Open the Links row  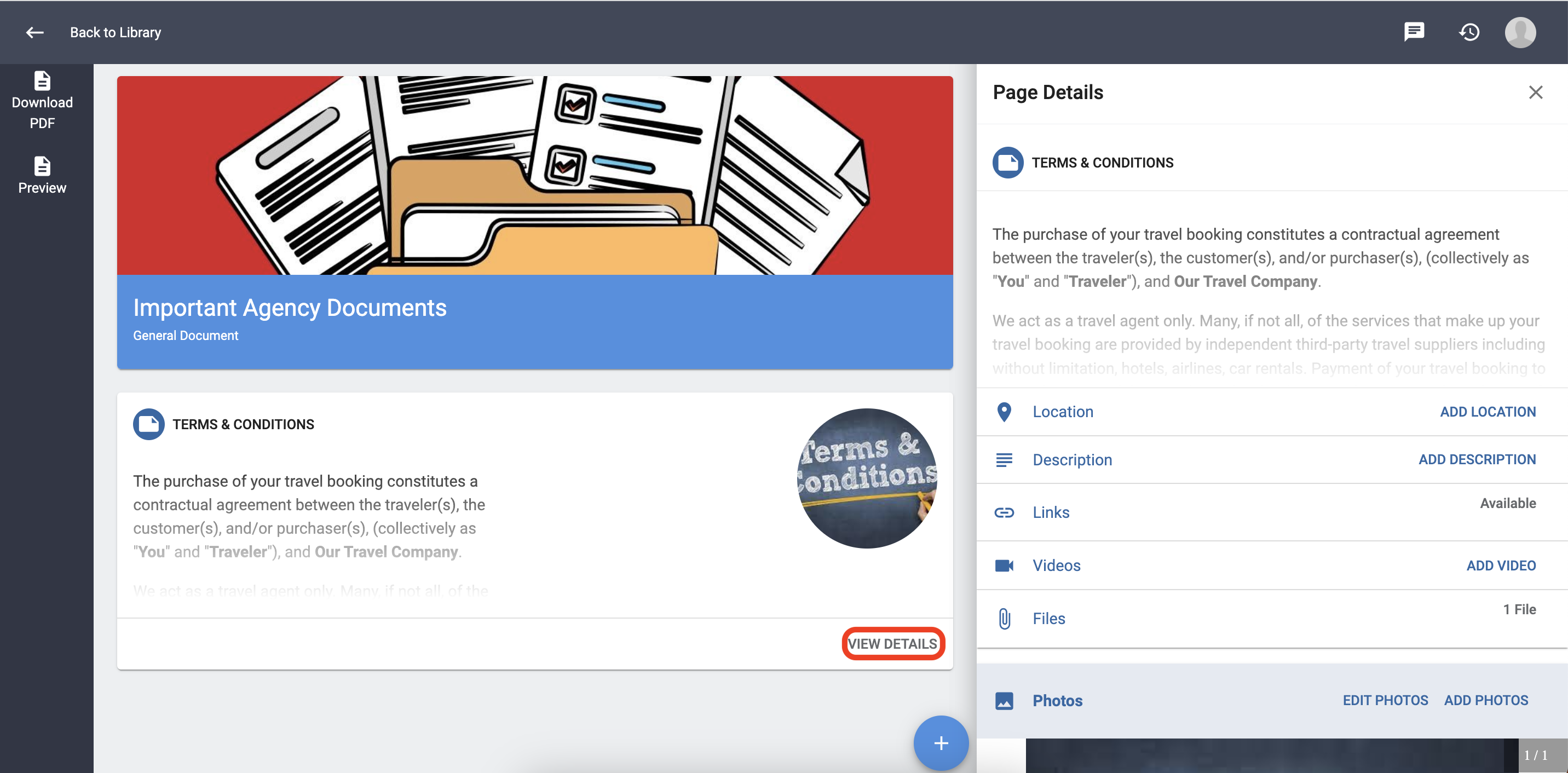point(1272,512)
